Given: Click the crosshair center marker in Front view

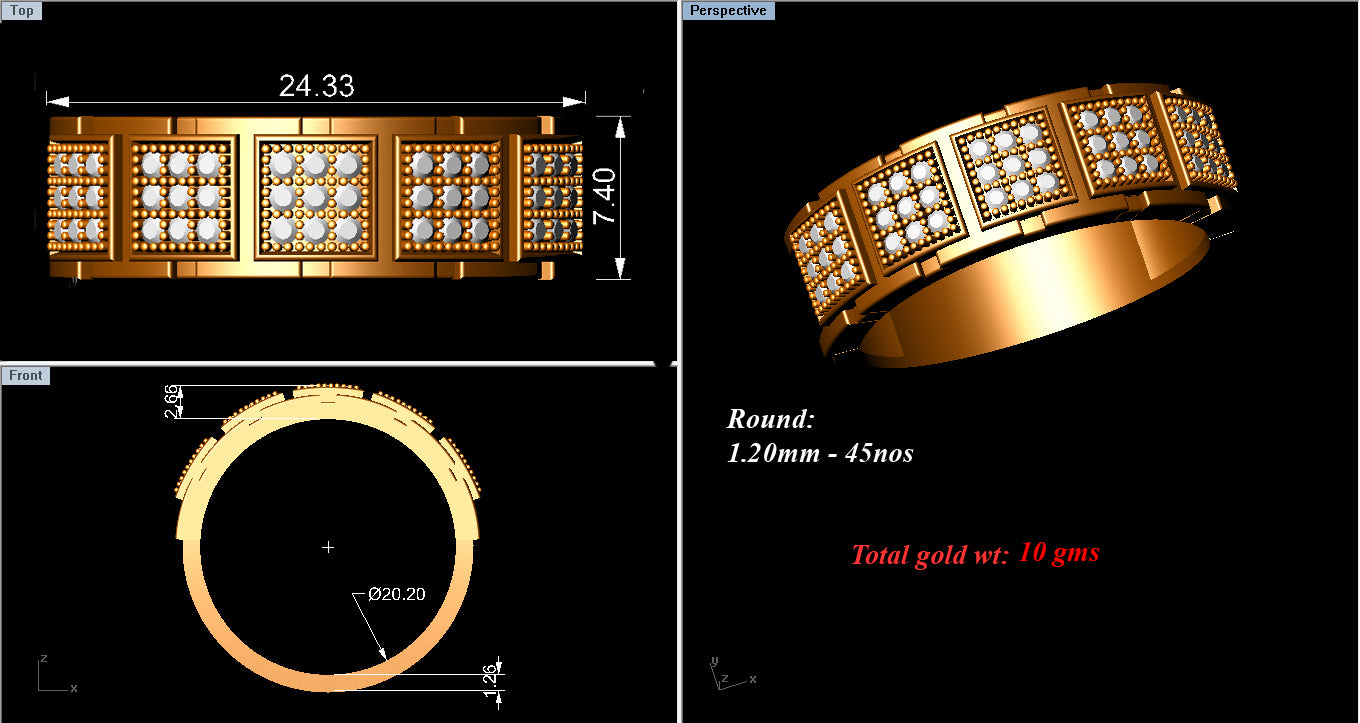Looking at the screenshot, I should (x=328, y=547).
